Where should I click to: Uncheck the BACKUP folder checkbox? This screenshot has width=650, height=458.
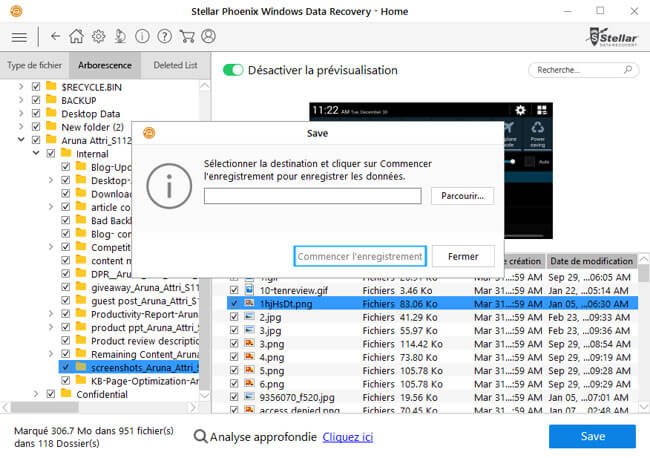point(37,101)
